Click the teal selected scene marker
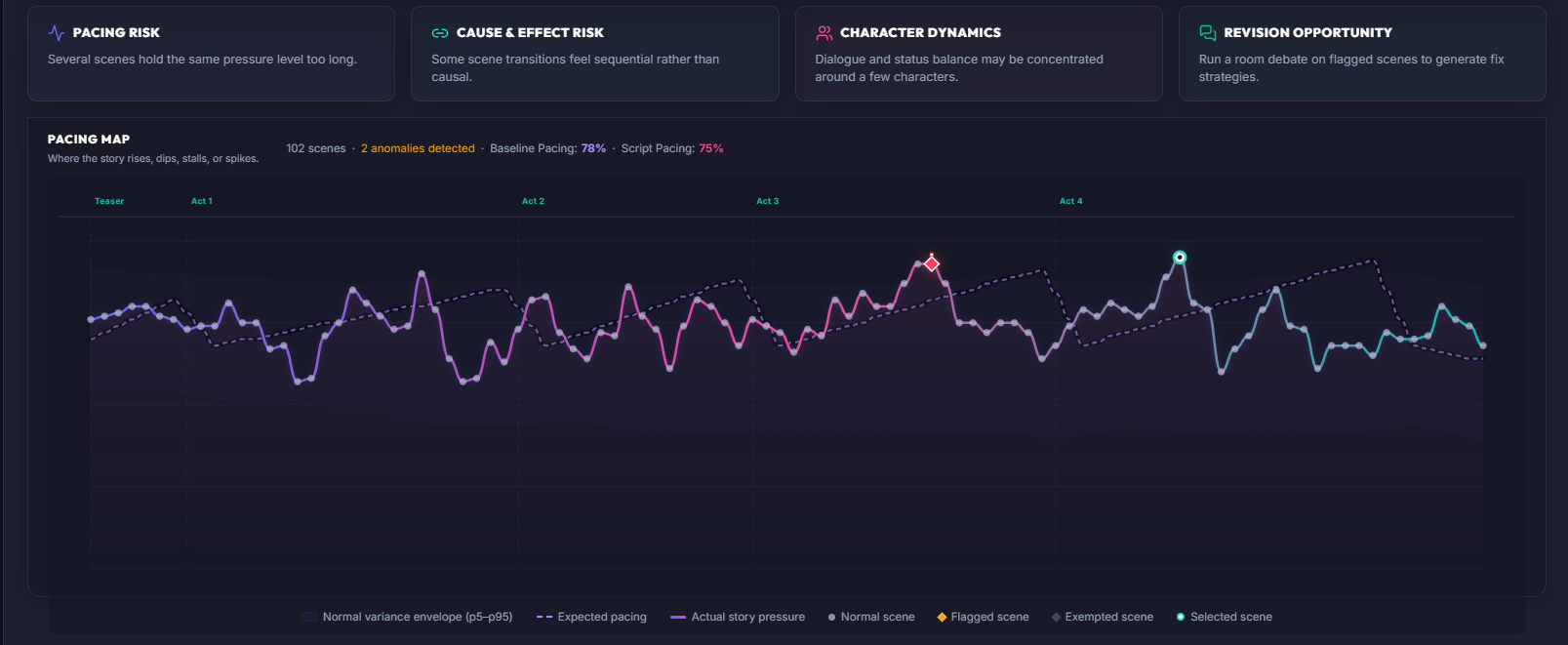This screenshot has width=1568, height=645. tap(1180, 258)
